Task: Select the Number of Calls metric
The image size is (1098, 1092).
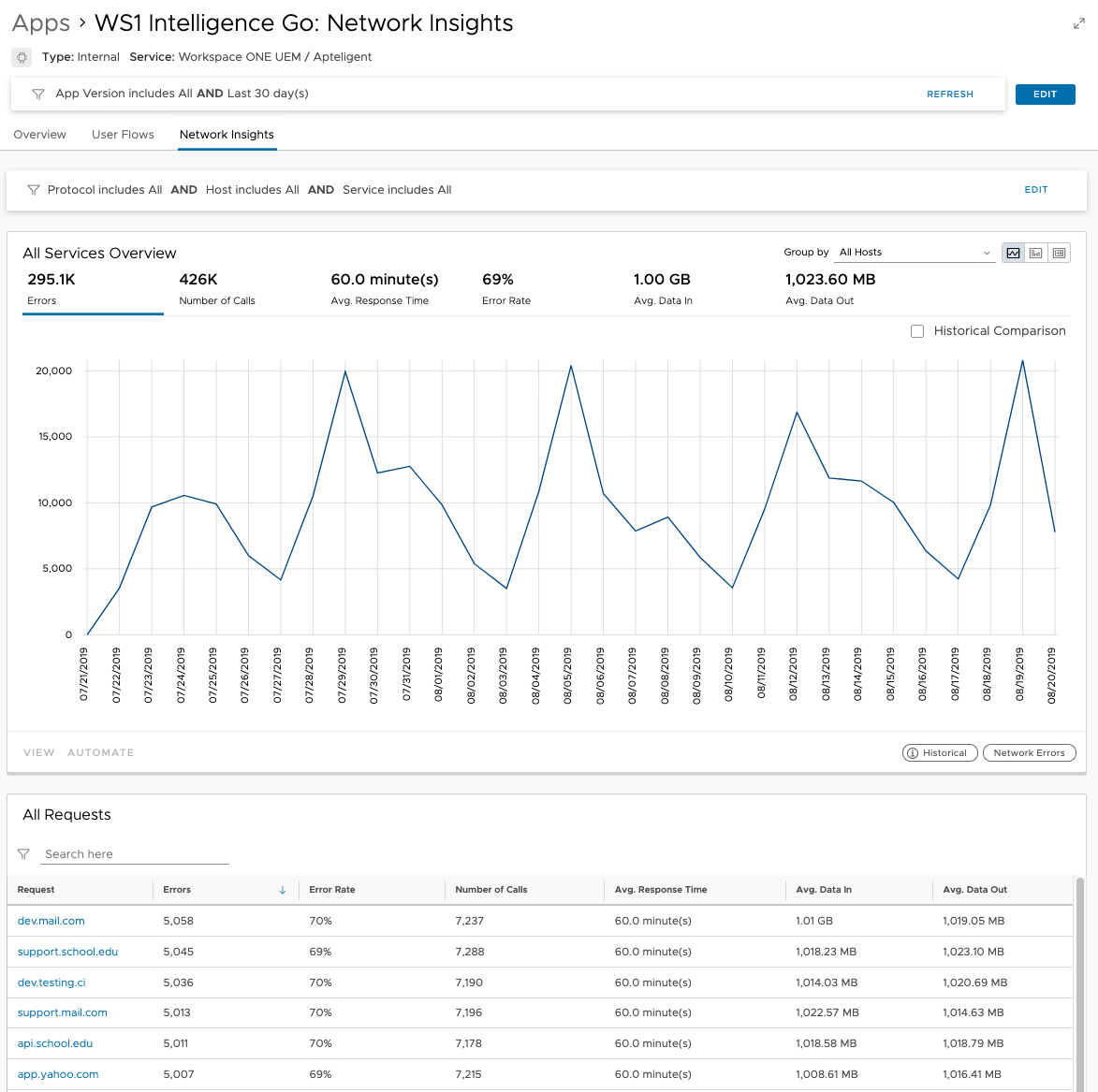Action: [217, 289]
